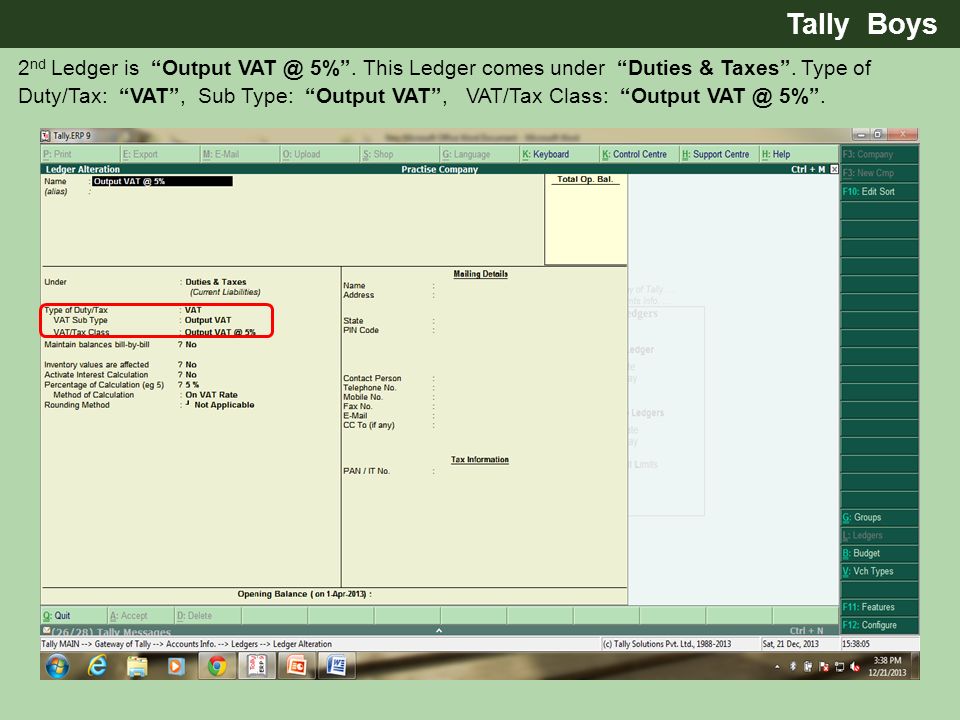Open G: Language menu
The height and width of the screenshot is (720, 960).
479,154
